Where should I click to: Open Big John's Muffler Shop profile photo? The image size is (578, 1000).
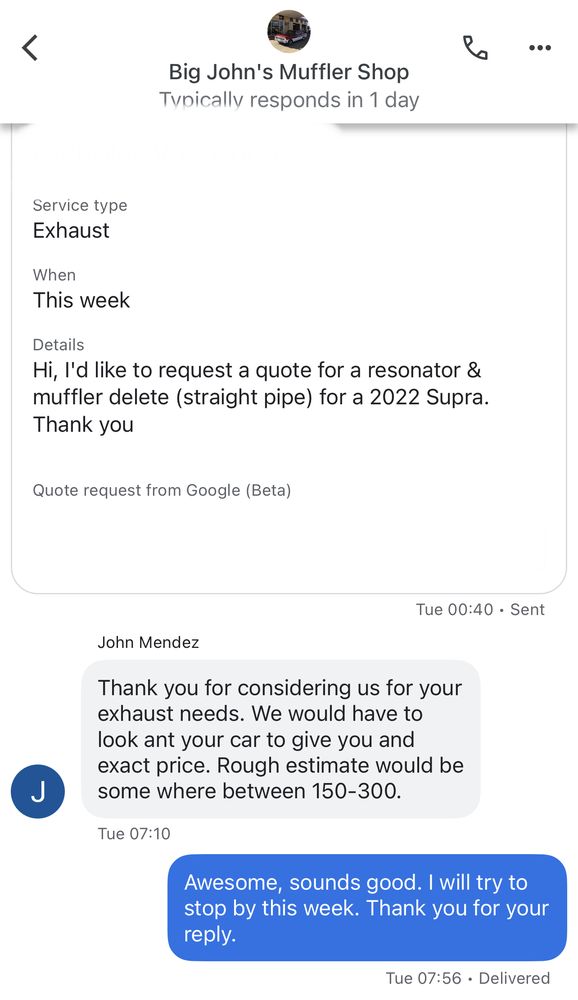[x=288, y=31]
